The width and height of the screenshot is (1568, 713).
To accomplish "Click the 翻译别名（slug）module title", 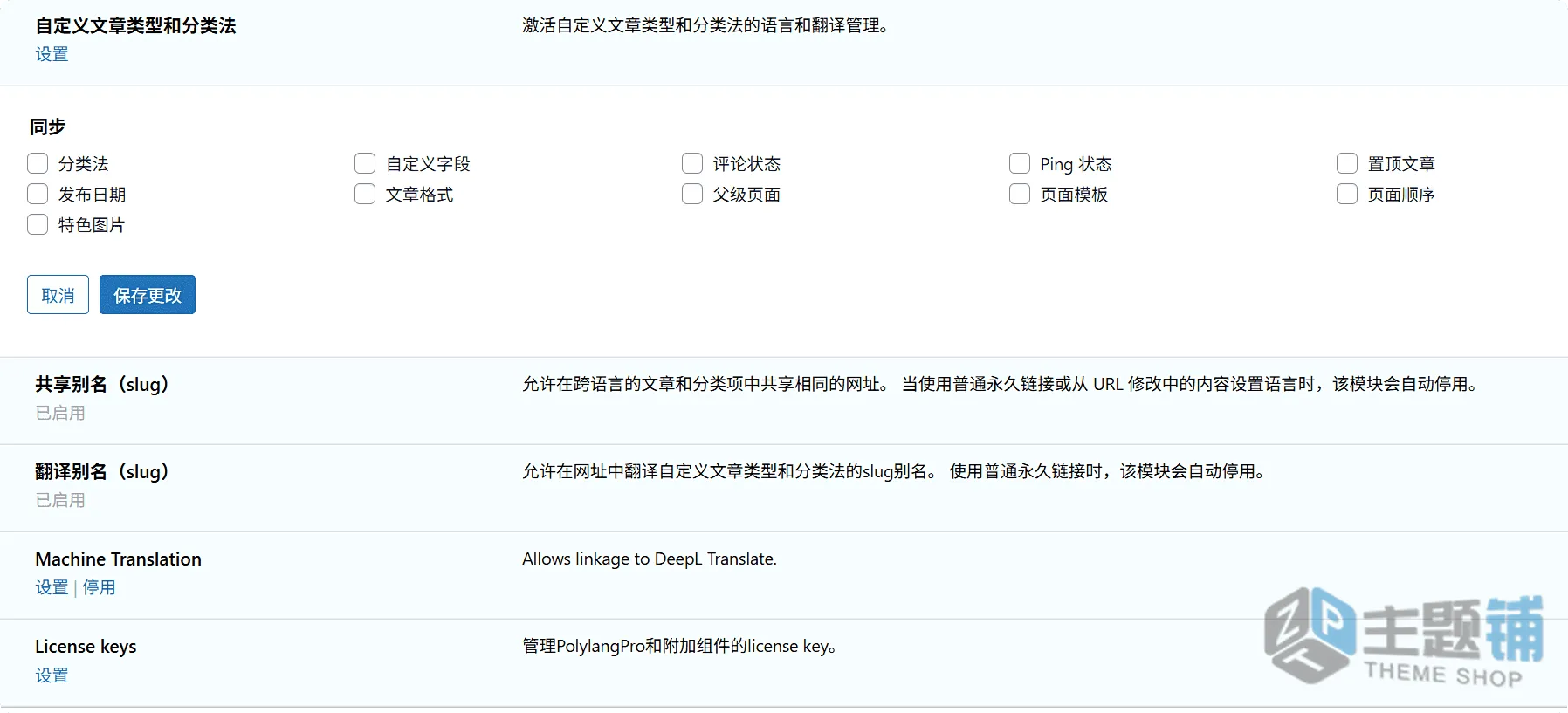I will pyautogui.click(x=102, y=471).
